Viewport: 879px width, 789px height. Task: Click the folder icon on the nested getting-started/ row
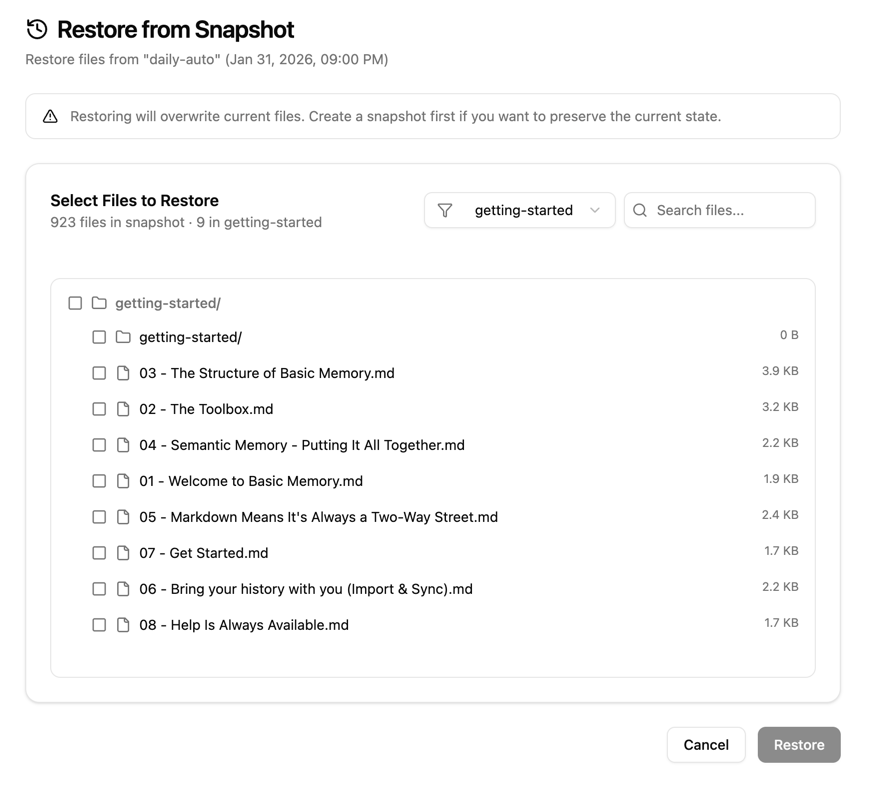[x=122, y=337]
